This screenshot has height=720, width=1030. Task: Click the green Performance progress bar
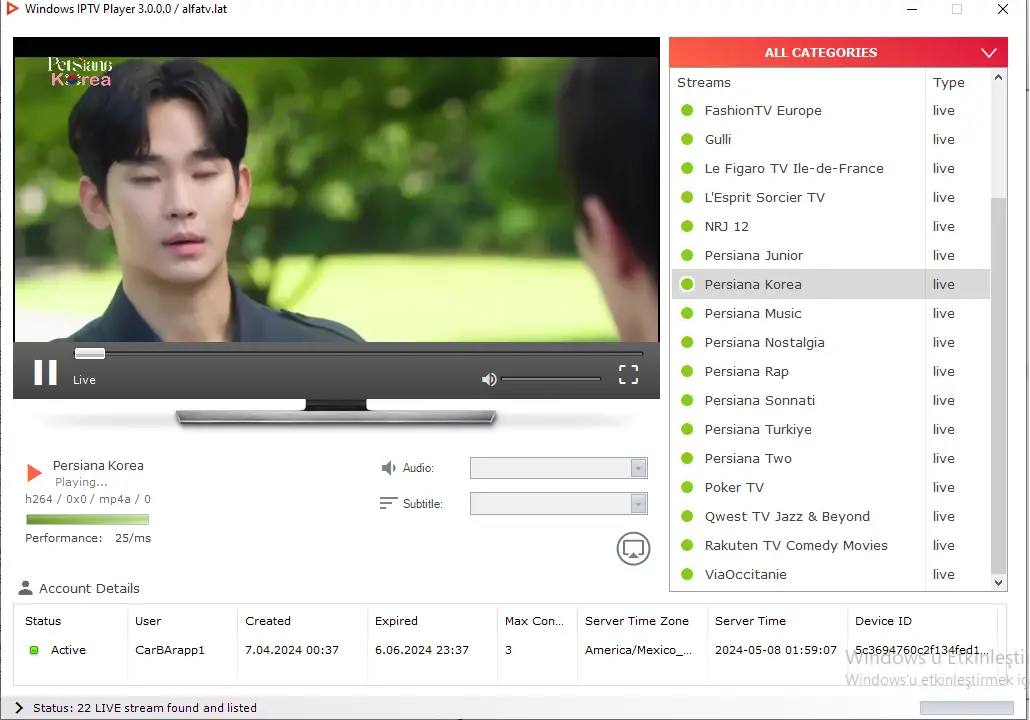(87, 519)
